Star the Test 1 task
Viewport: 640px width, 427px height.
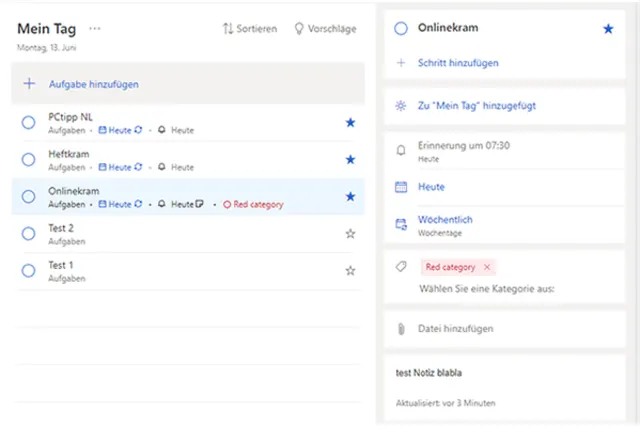pos(350,270)
